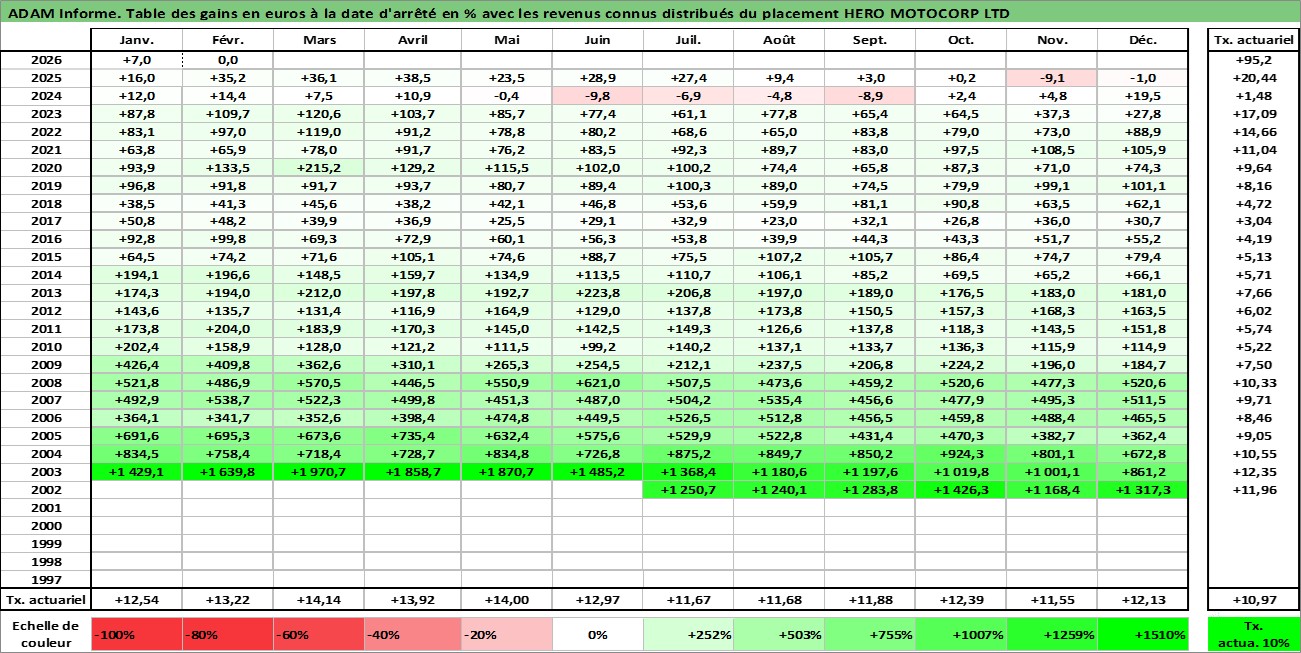Image resolution: width=1301 pixels, height=653 pixels.
Task: Select the Mars column header
Action: point(319,40)
